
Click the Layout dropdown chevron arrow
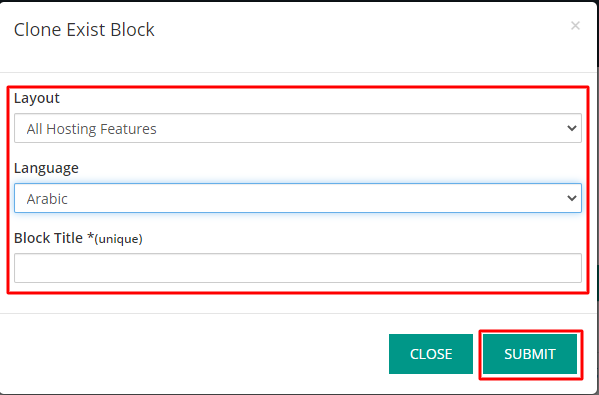tap(571, 128)
